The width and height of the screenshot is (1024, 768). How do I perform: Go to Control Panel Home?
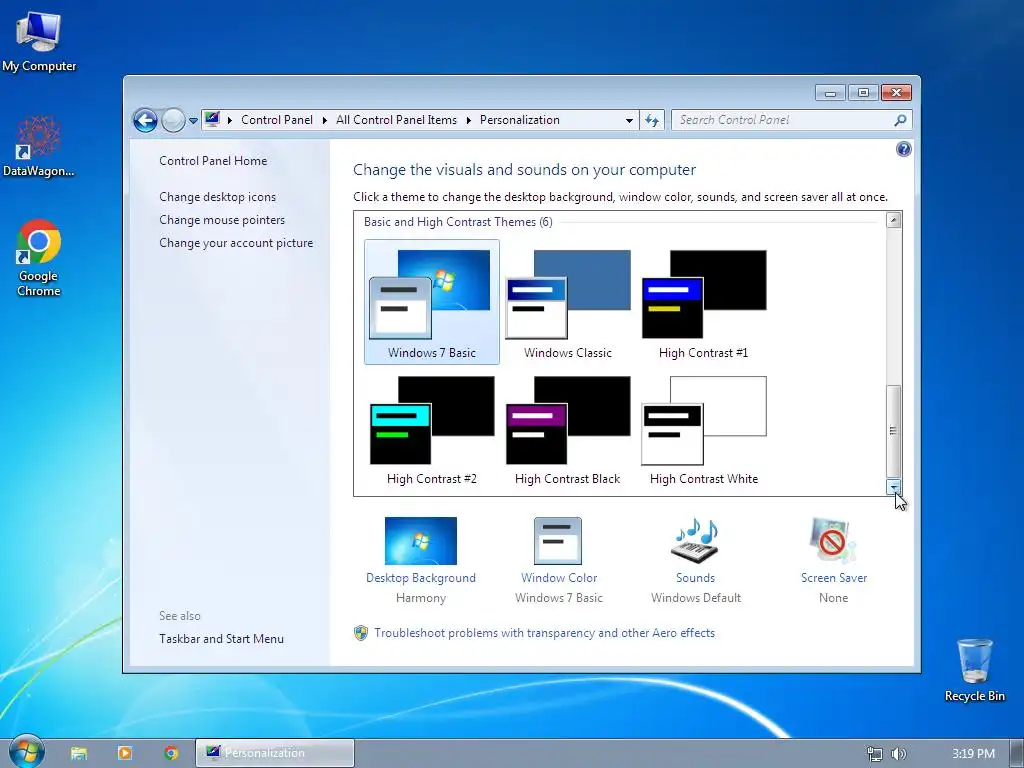point(213,161)
